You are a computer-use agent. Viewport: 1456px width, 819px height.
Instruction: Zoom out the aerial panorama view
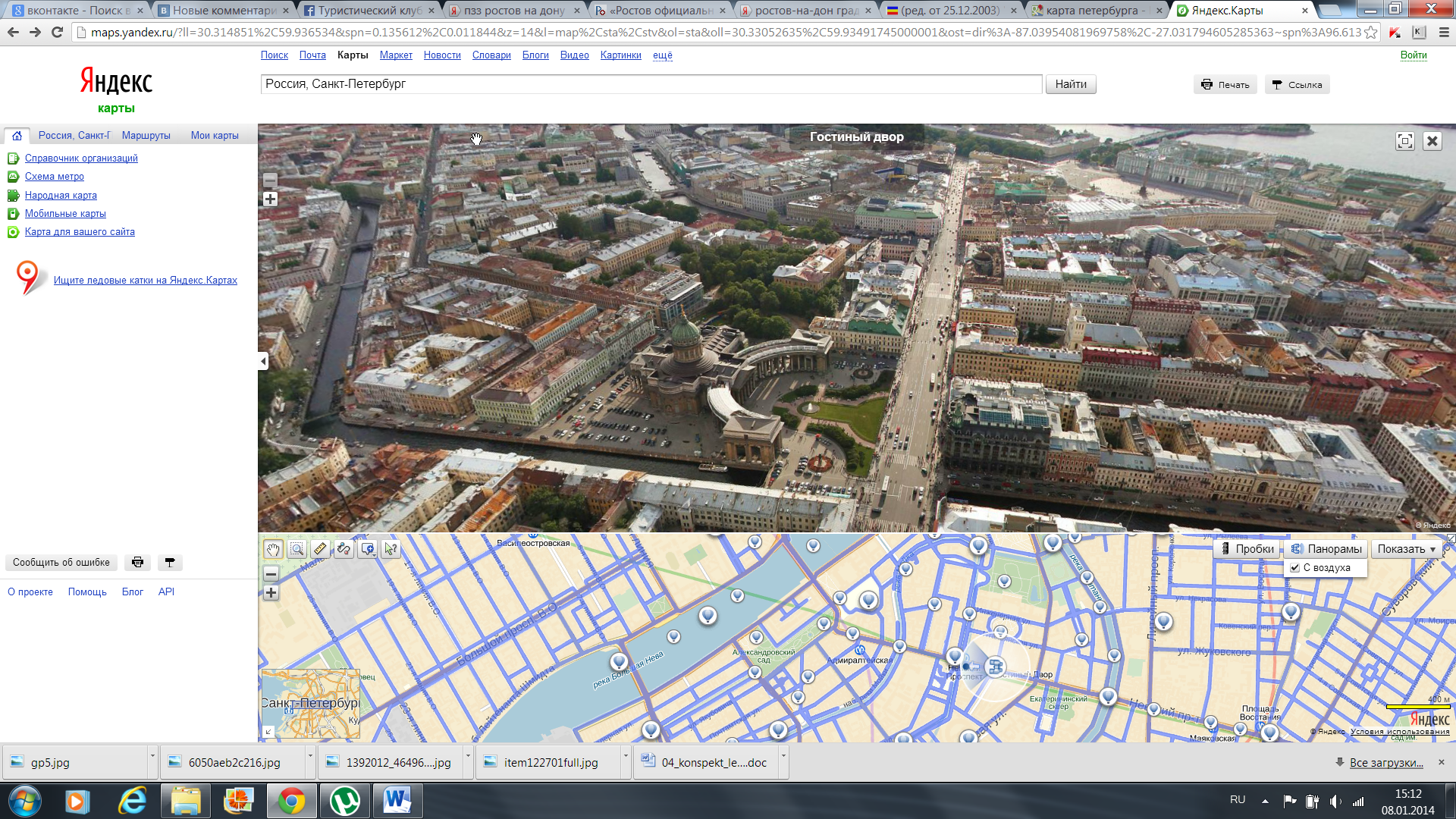[270, 180]
